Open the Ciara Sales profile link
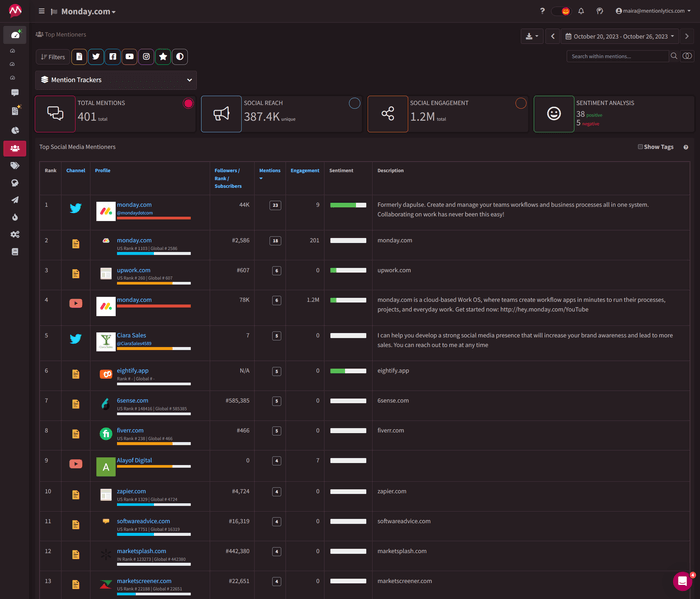 [x=131, y=336]
